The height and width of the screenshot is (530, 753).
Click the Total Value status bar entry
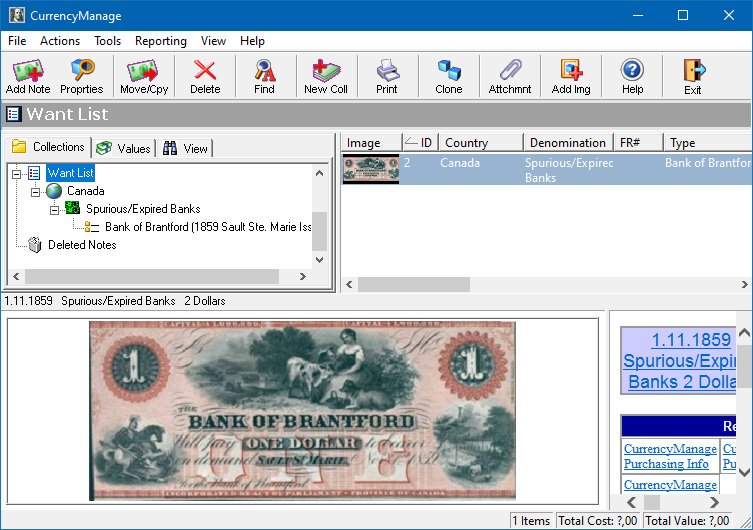[687, 521]
